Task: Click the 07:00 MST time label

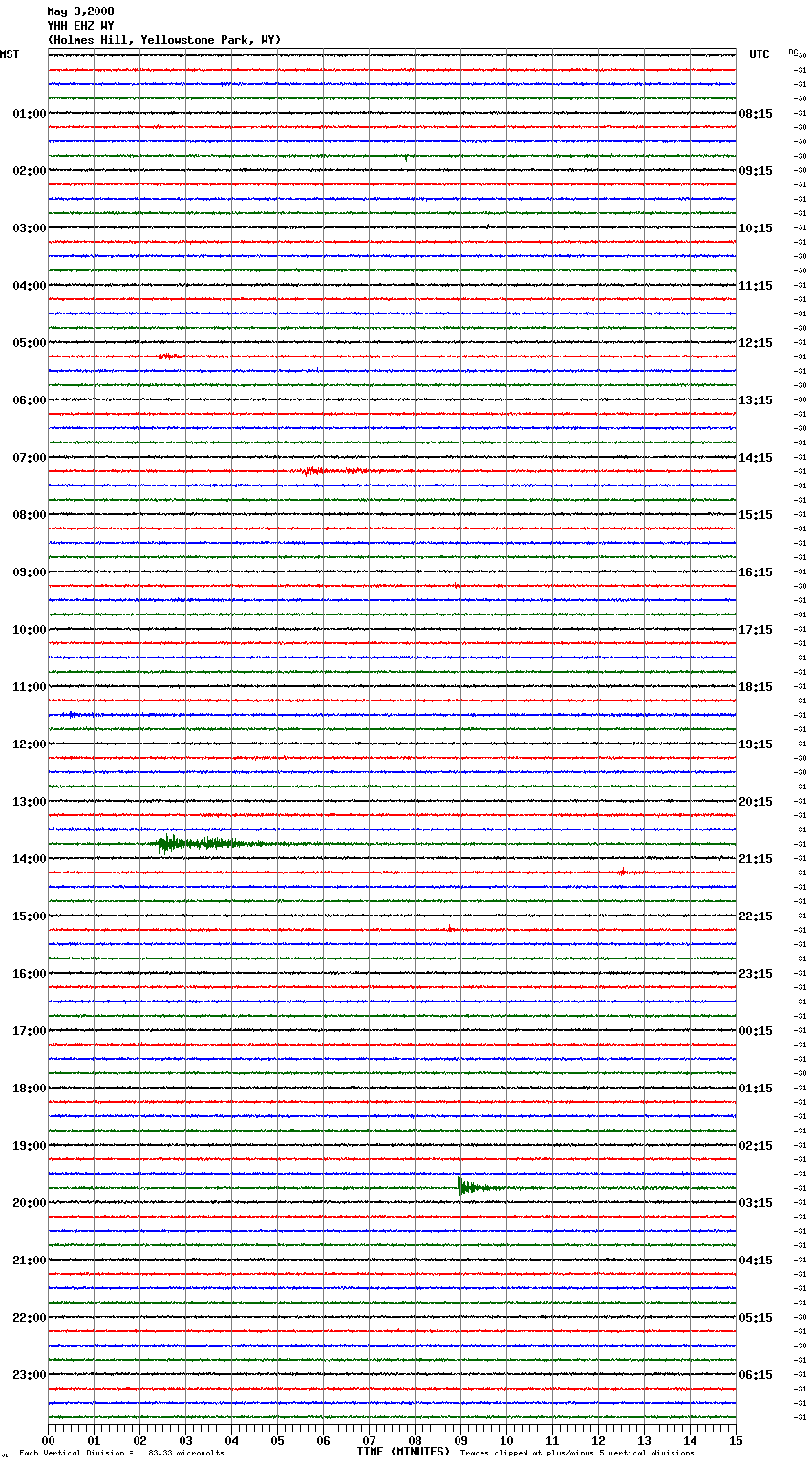Action: [x=29, y=458]
